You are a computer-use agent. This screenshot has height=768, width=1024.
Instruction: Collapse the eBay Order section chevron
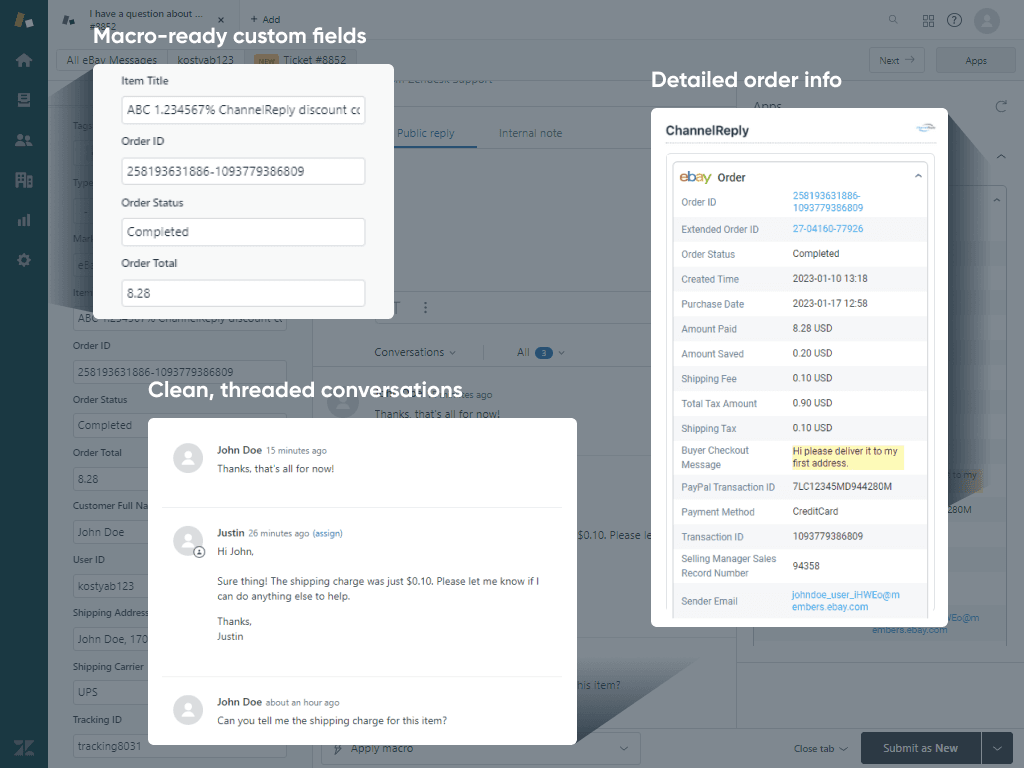[x=918, y=176]
